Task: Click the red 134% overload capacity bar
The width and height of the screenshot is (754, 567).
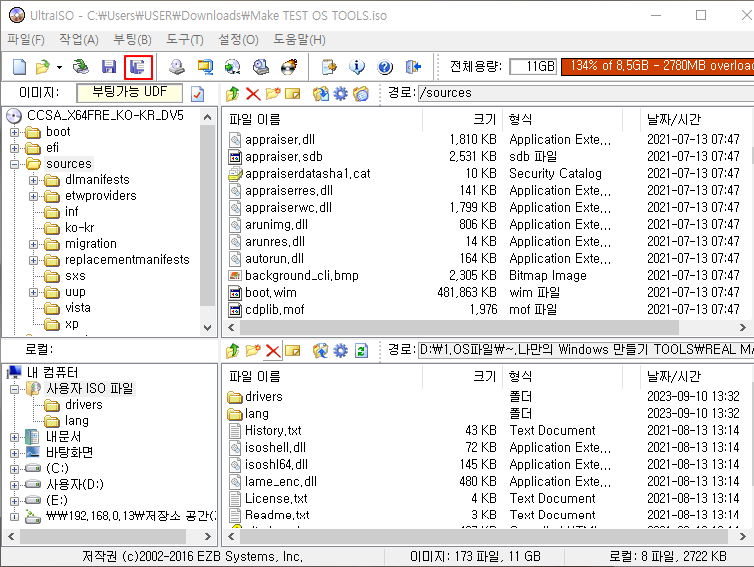Action: (657, 66)
